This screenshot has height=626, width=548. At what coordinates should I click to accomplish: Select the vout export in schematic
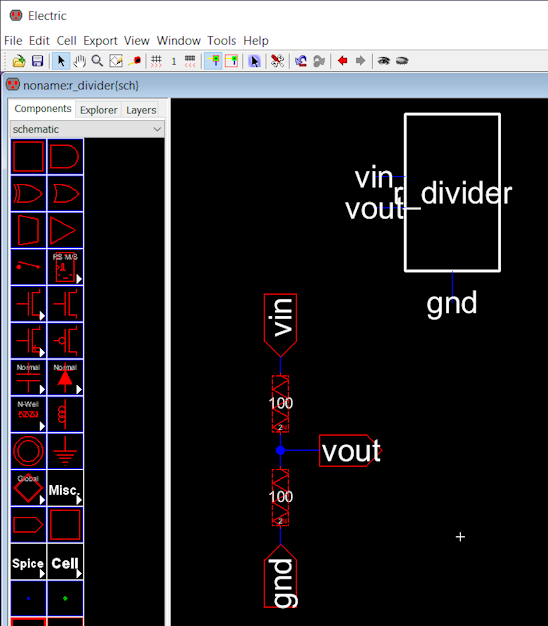[x=350, y=451]
